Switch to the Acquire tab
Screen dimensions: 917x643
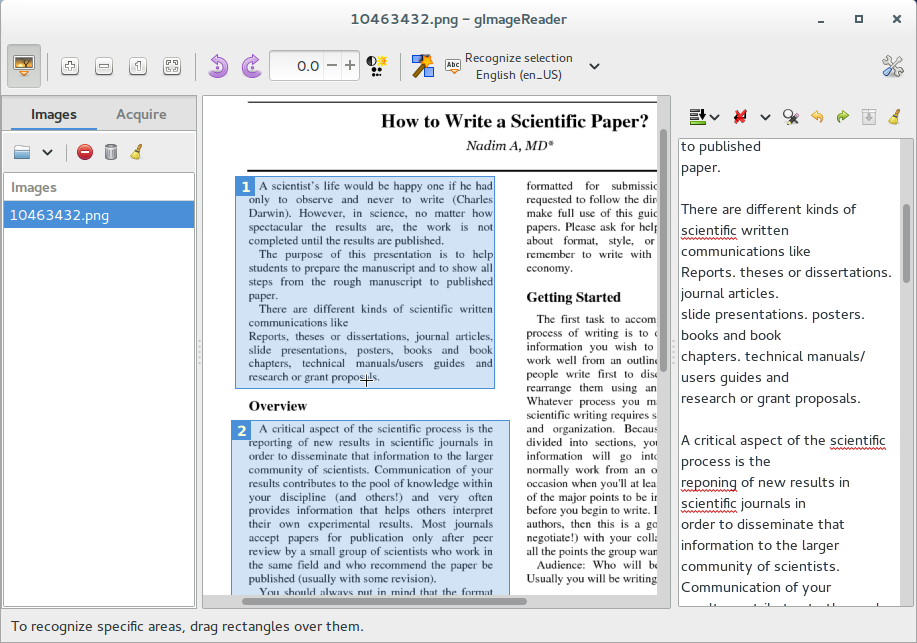(141, 114)
